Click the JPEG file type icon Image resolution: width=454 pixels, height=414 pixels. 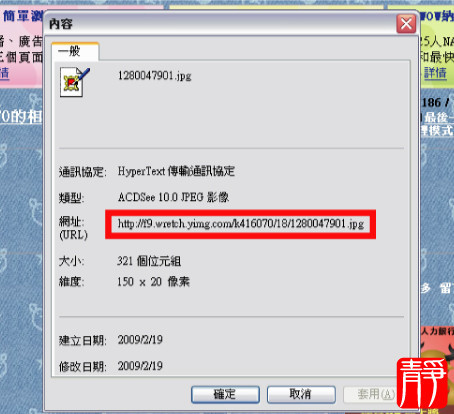[75, 82]
